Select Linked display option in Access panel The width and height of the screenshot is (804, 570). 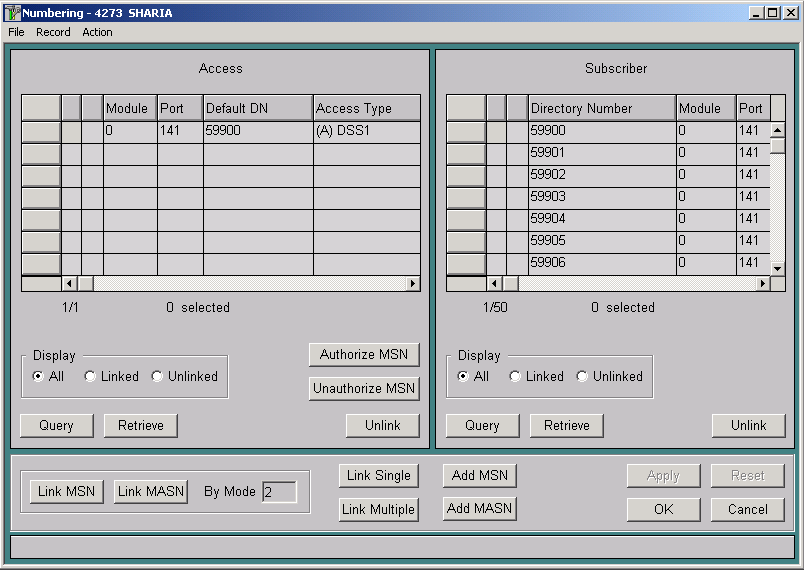point(90,377)
